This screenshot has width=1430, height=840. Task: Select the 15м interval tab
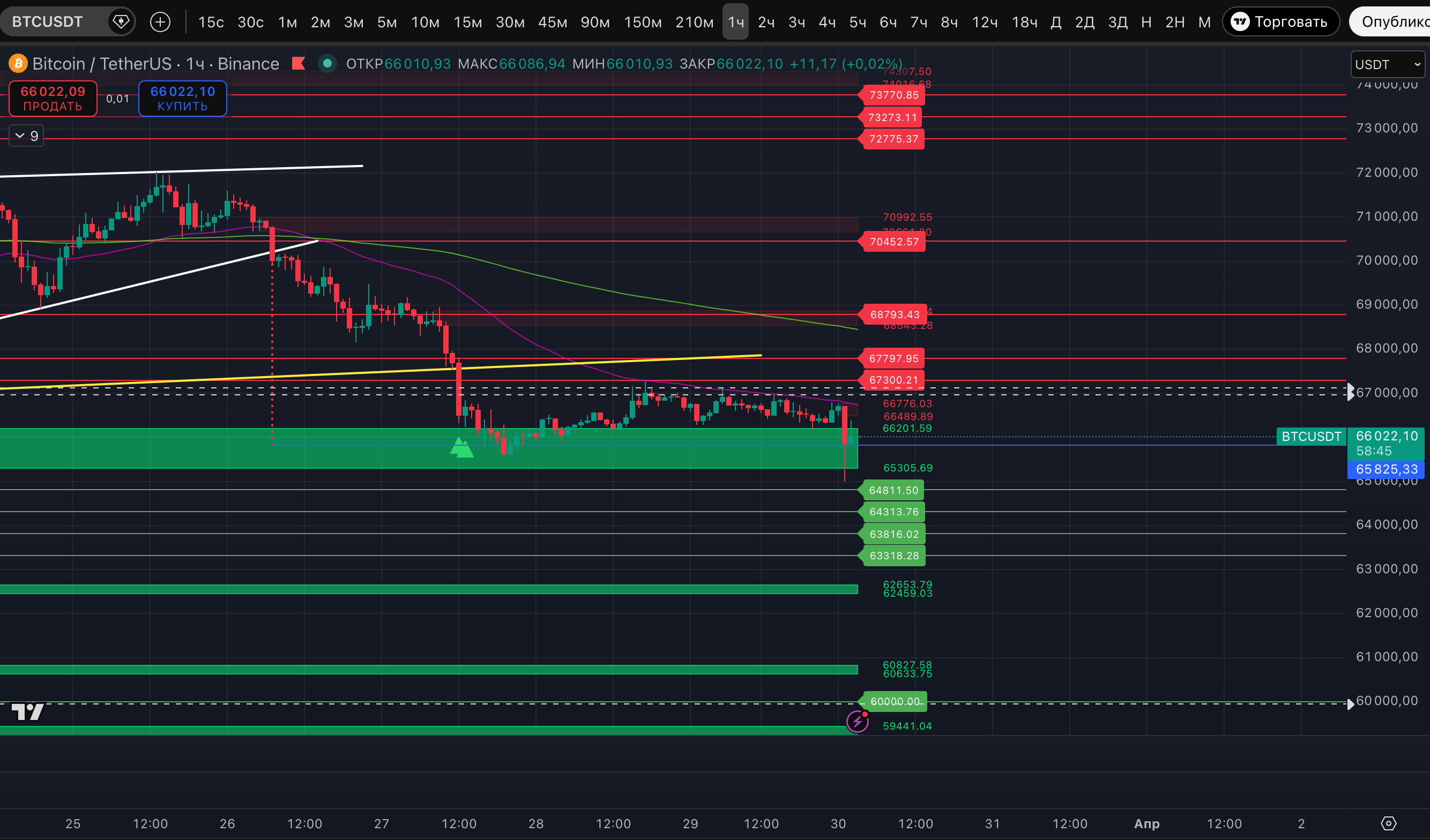tap(467, 22)
